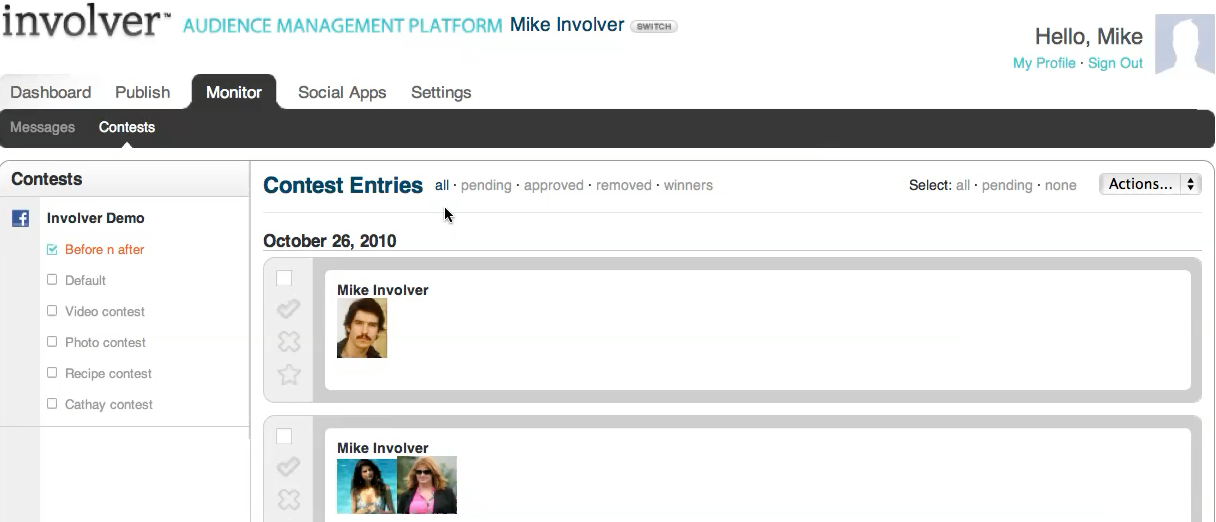This screenshot has height=522, width=1216.
Task: Select pending entries via Select: pending
Action: pyautogui.click(x=1007, y=185)
